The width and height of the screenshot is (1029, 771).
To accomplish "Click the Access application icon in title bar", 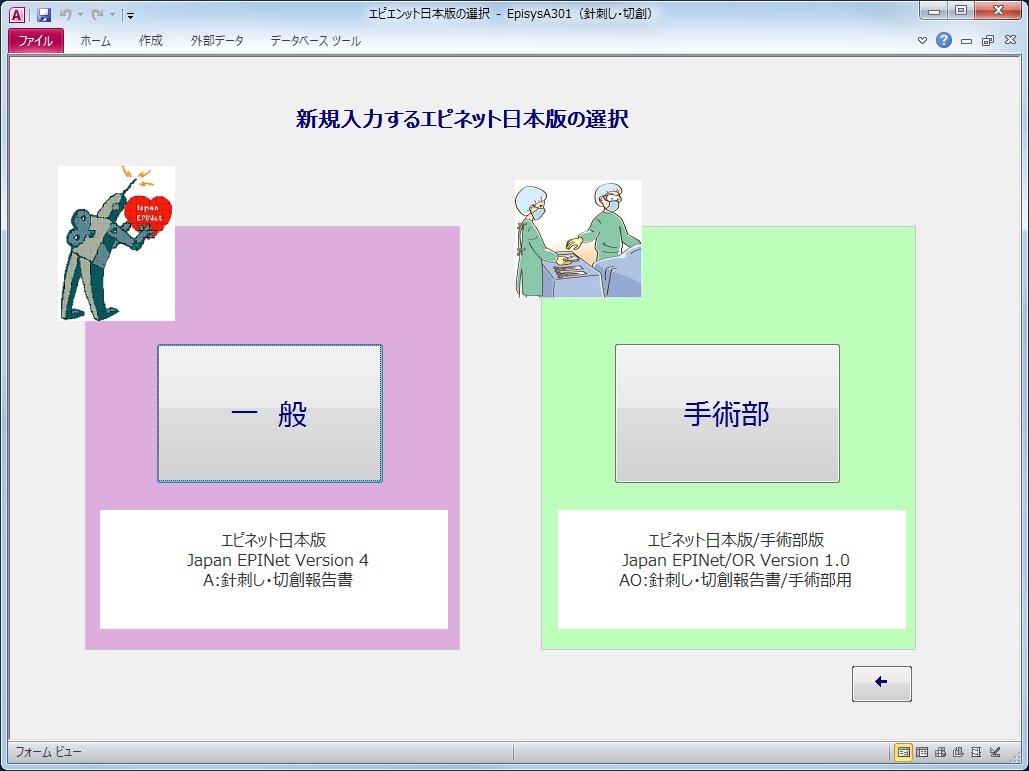I will (x=17, y=15).
